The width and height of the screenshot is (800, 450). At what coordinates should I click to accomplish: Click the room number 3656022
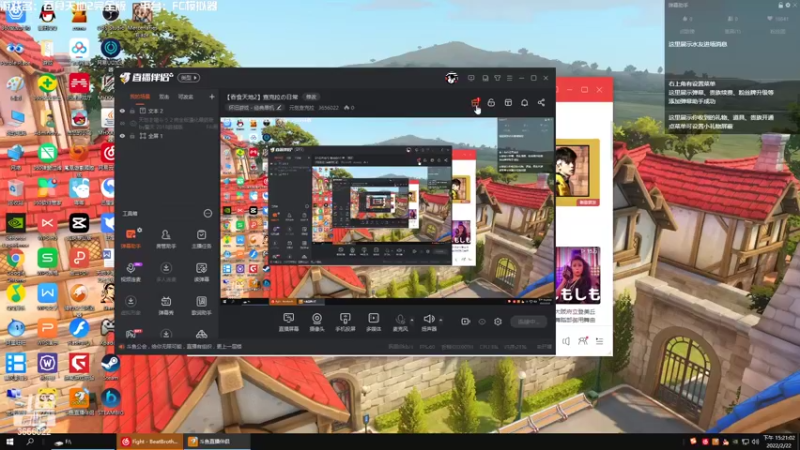[x=329, y=108]
